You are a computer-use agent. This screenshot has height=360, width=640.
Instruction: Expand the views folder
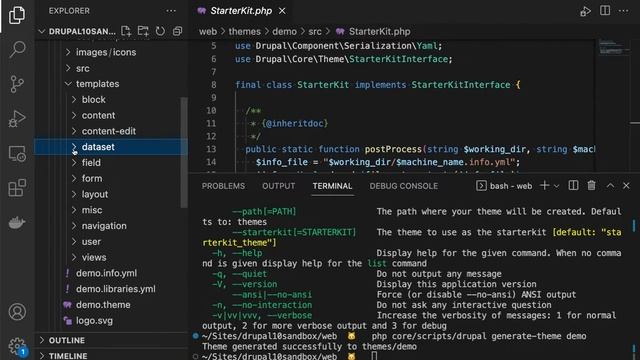[94, 258]
